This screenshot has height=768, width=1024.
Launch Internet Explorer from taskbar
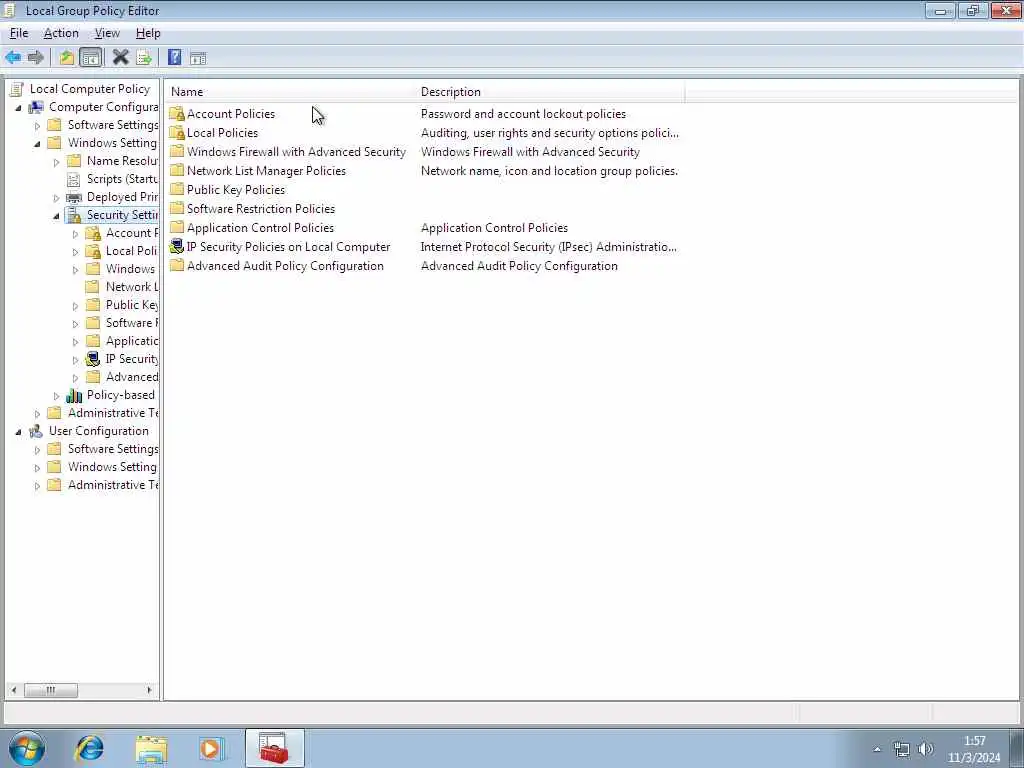pyautogui.click(x=89, y=748)
